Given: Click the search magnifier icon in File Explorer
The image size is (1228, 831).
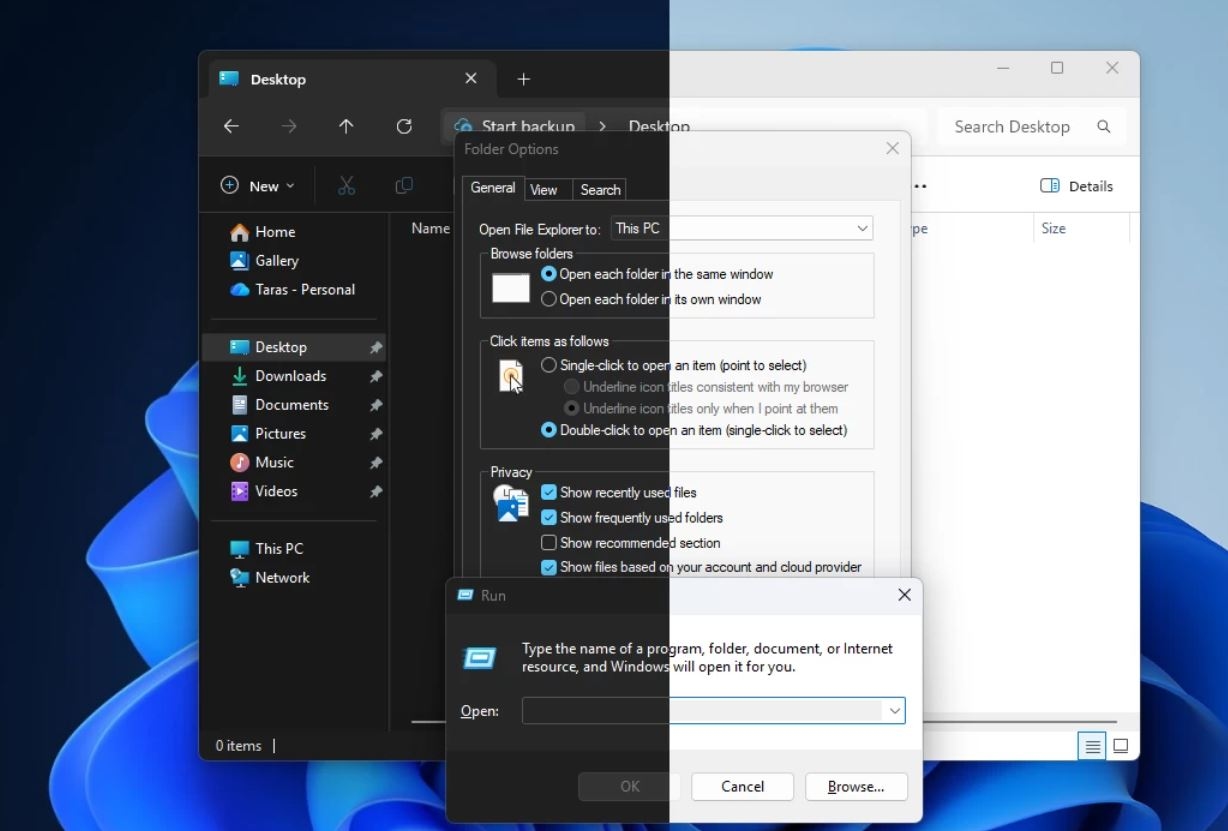Looking at the screenshot, I should [x=1104, y=126].
